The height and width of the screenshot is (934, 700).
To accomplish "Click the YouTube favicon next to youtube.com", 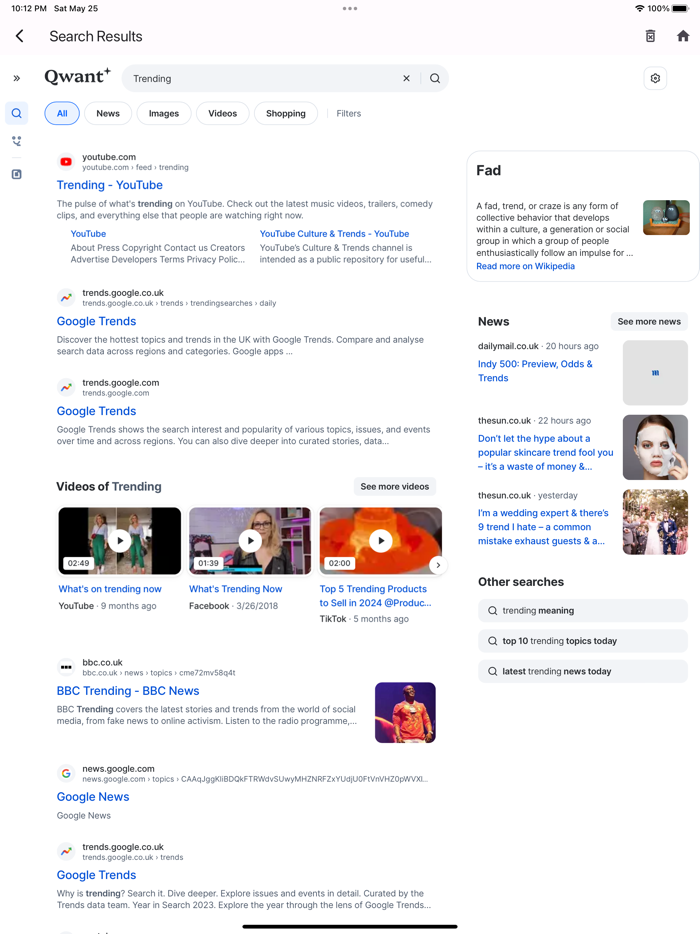I will pos(66,161).
